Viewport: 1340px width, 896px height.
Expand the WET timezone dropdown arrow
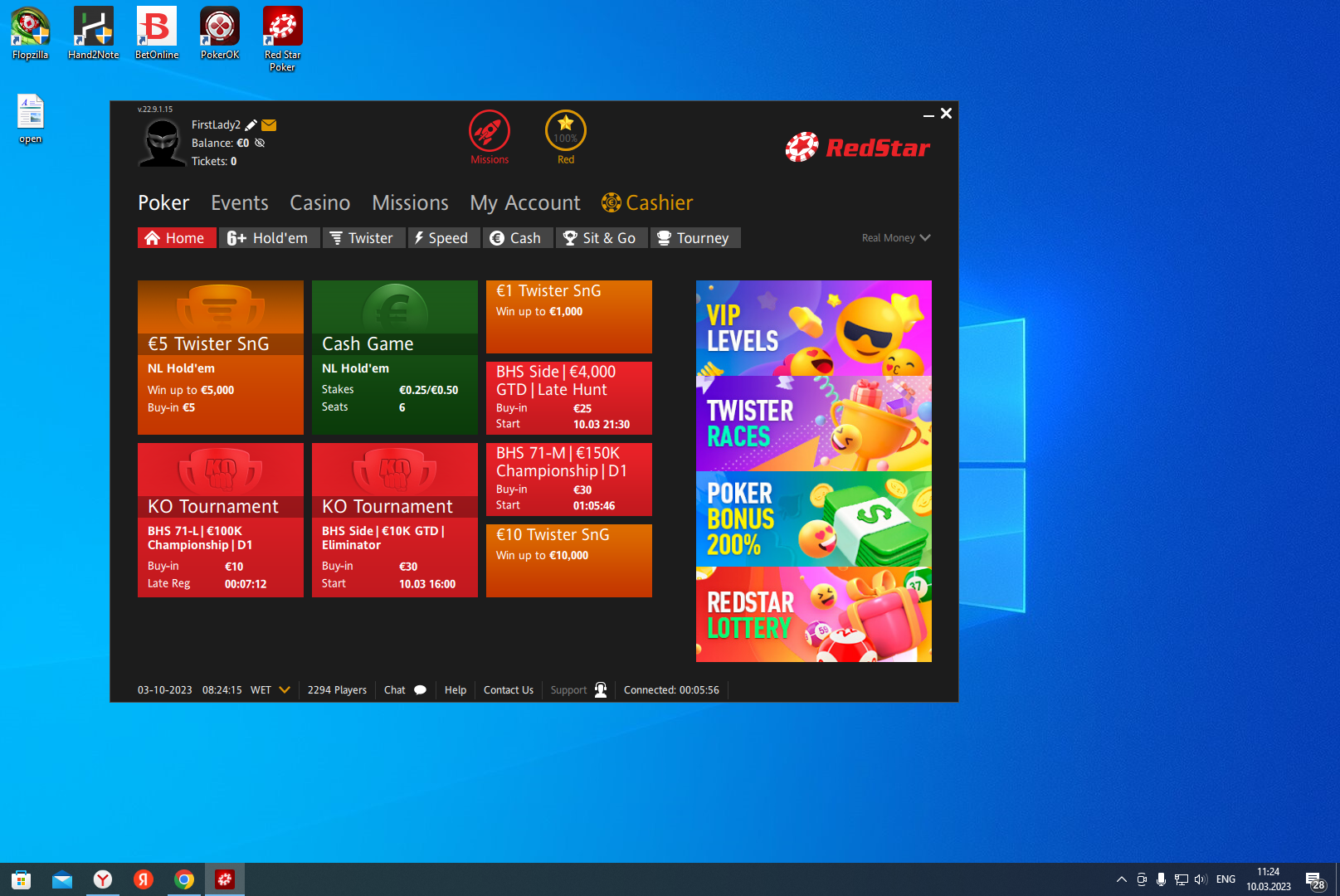285,689
